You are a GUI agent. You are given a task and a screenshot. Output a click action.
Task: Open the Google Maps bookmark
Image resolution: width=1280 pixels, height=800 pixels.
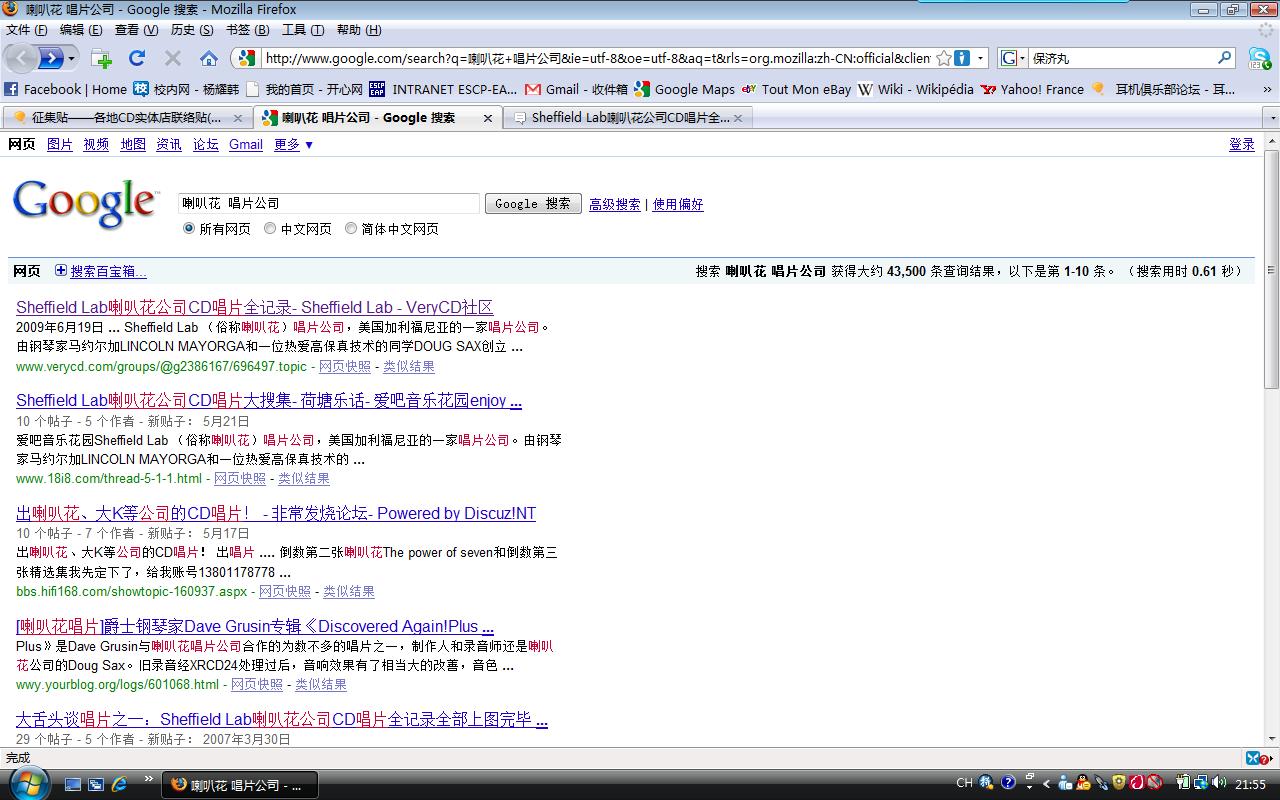click(684, 89)
